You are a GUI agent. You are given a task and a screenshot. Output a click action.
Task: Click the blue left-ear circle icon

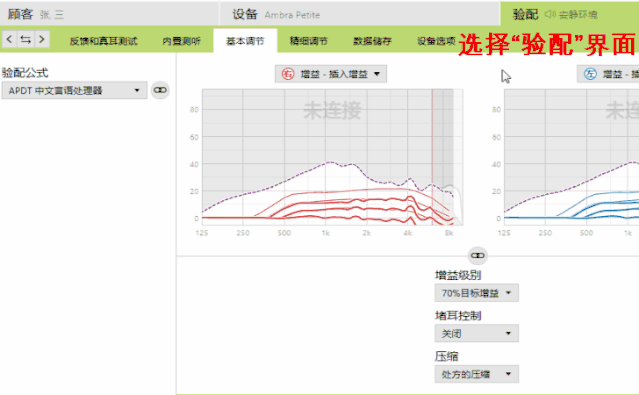tap(590, 74)
